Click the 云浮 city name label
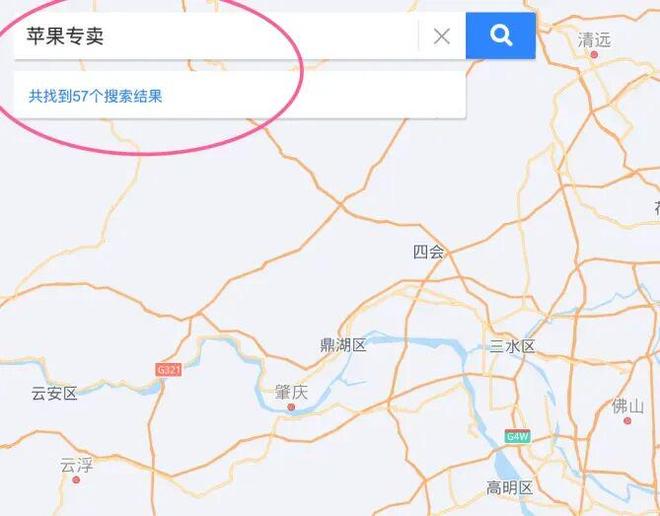Image resolution: width=660 pixels, height=516 pixels. coord(76,465)
